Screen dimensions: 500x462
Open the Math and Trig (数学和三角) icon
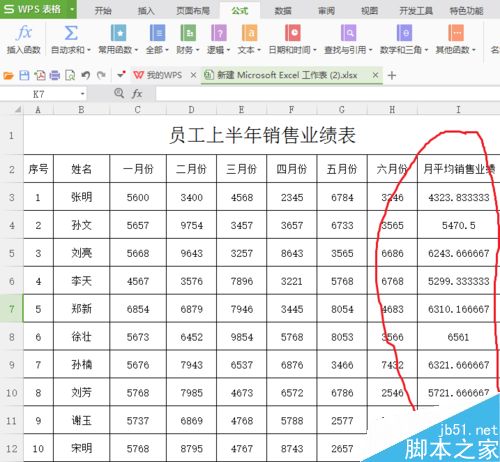pos(404,33)
